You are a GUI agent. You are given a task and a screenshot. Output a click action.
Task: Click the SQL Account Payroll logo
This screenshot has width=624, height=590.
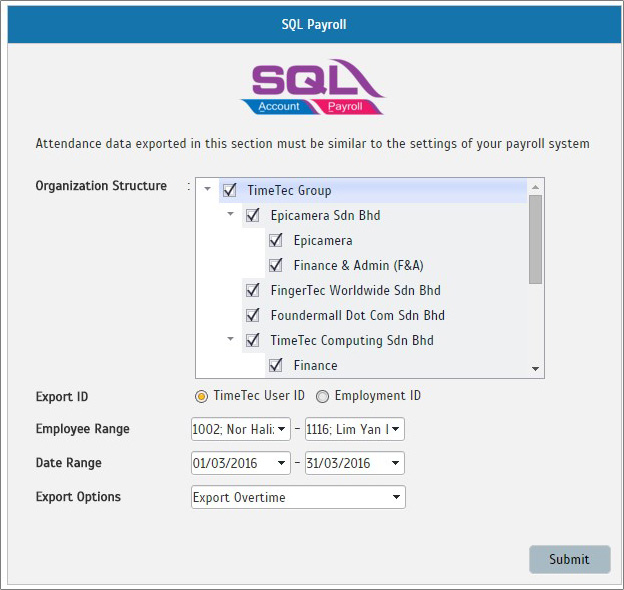[312, 87]
